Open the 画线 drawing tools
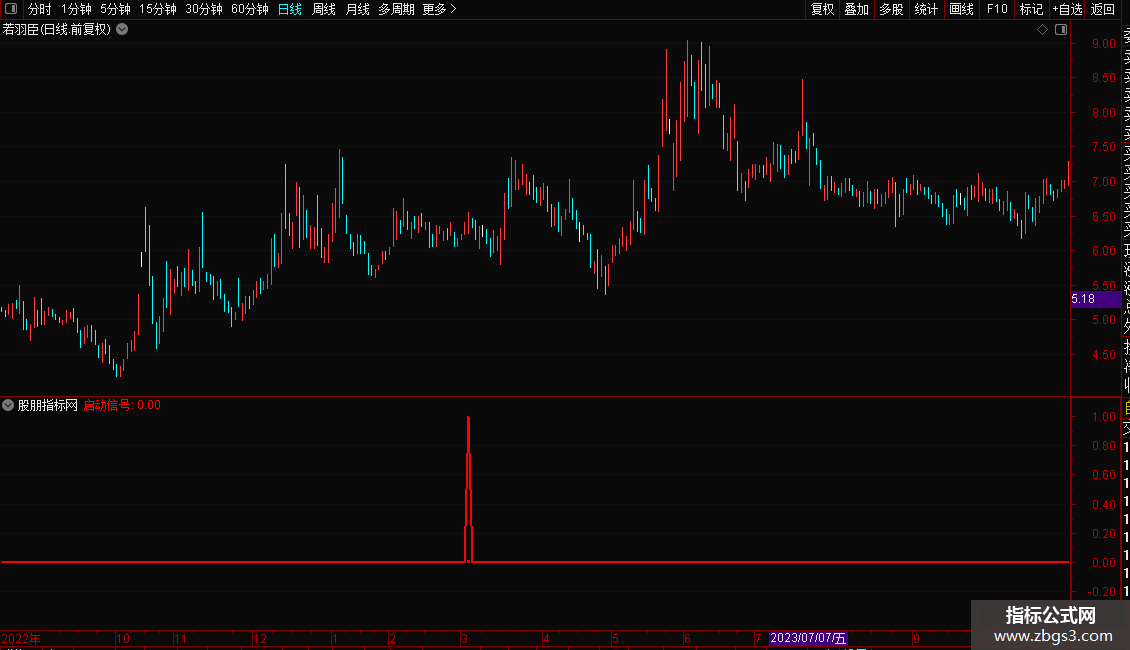Screen dimensions: 1130x650 pyautogui.click(x=961, y=9)
